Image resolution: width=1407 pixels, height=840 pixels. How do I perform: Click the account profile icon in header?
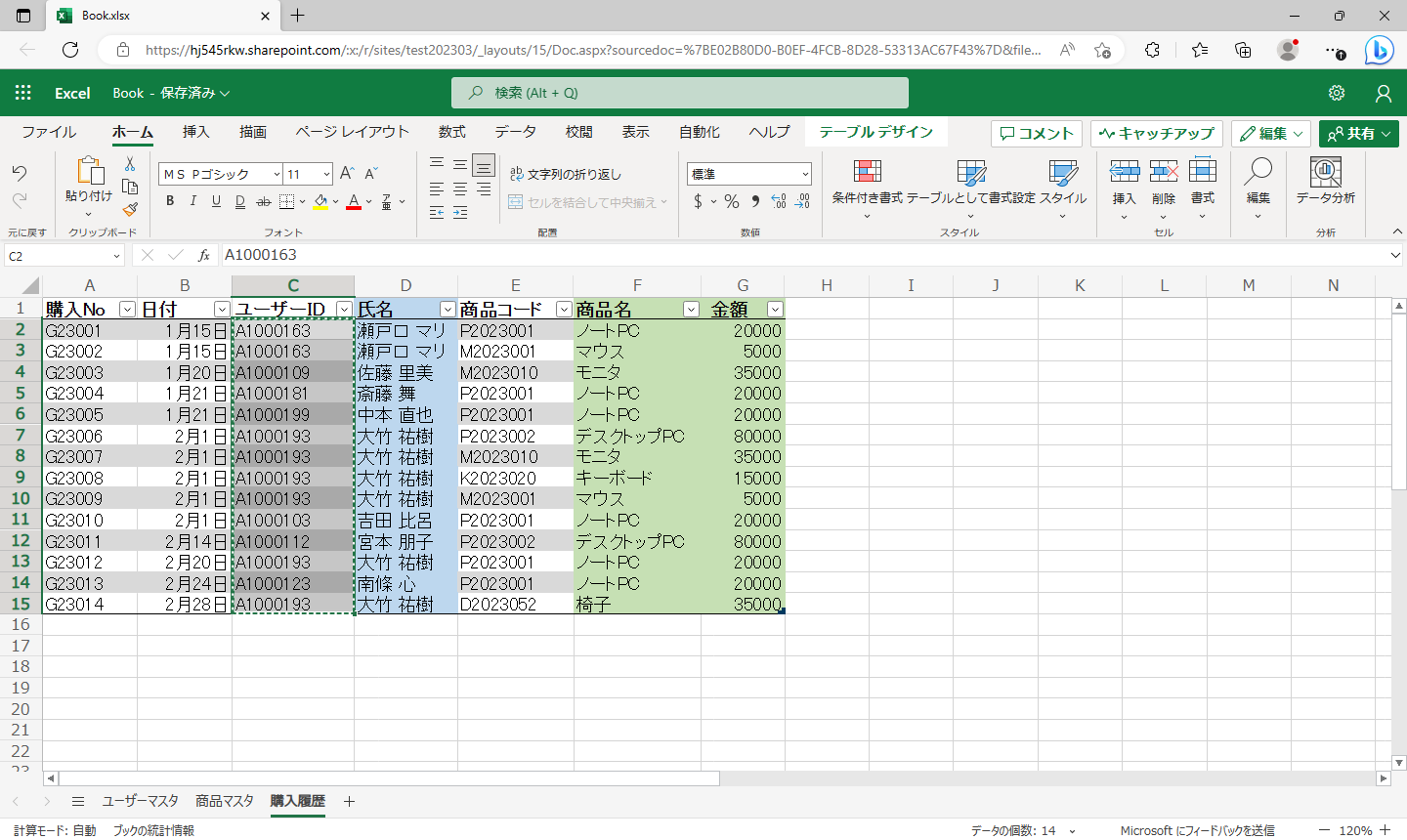(x=1383, y=93)
